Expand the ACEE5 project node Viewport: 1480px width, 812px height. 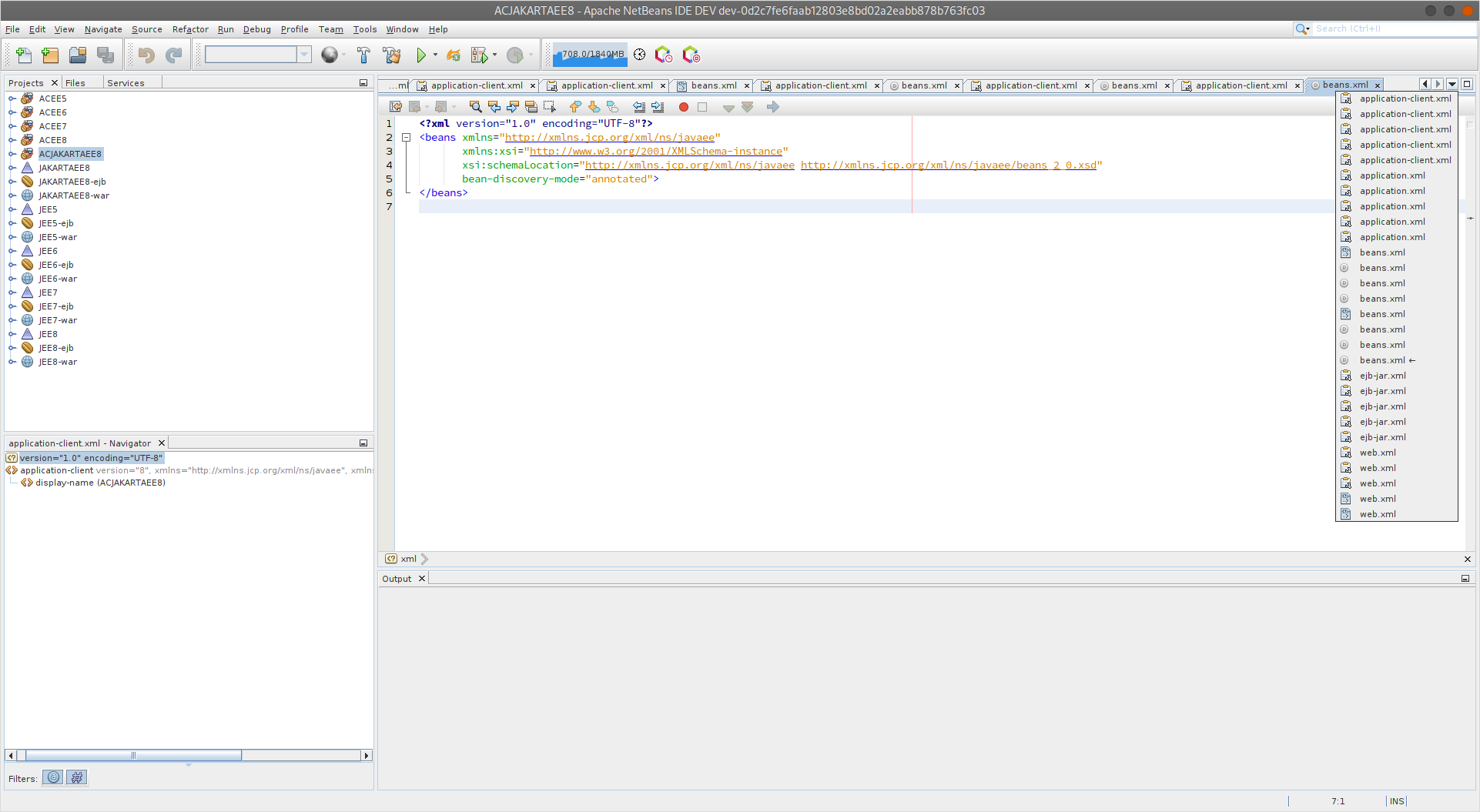tap(12, 99)
